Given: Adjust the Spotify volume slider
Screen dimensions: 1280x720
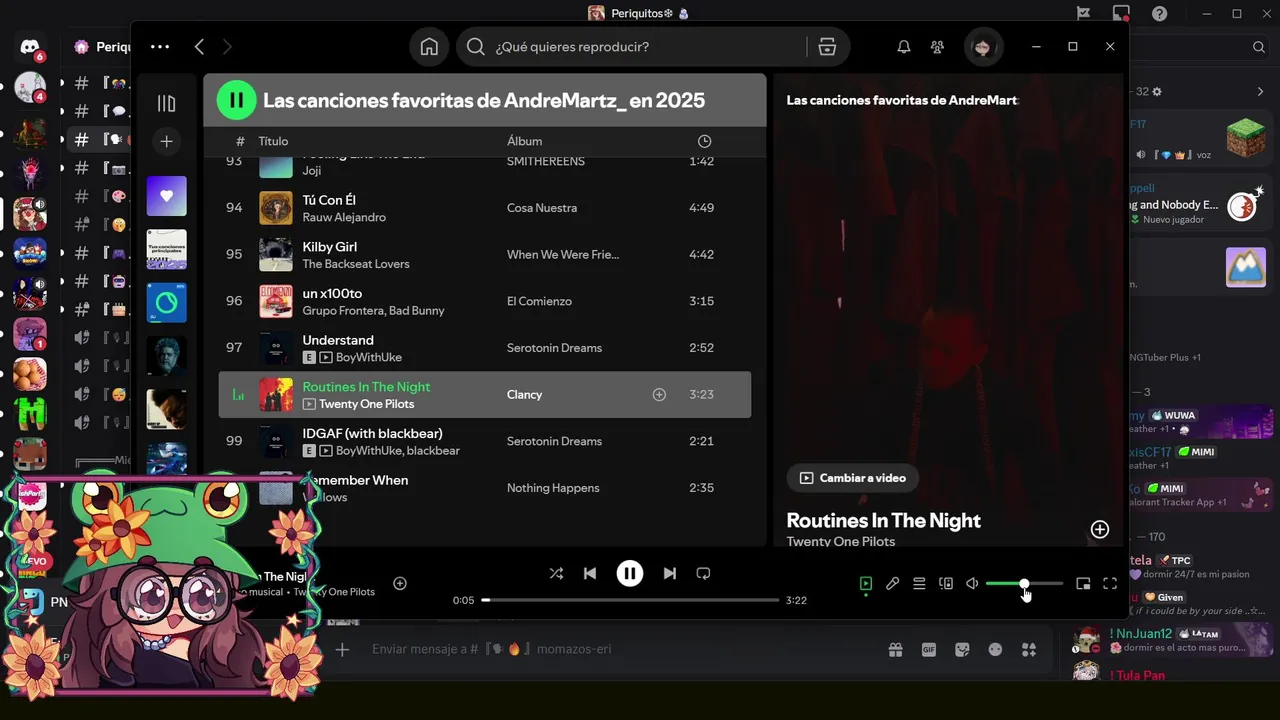Looking at the screenshot, I should [1024, 584].
